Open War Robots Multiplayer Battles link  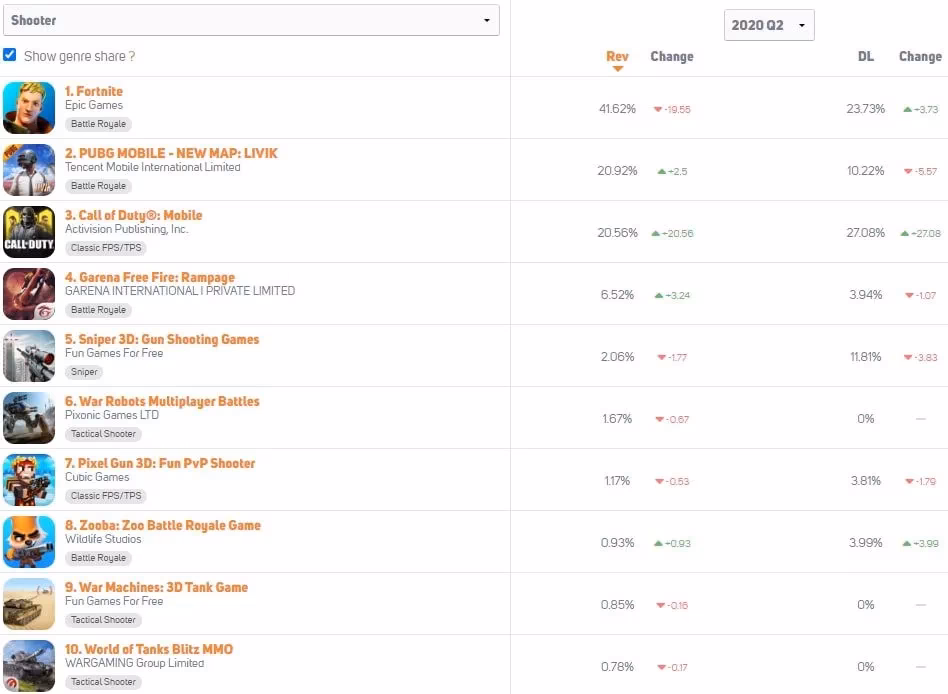pos(162,401)
